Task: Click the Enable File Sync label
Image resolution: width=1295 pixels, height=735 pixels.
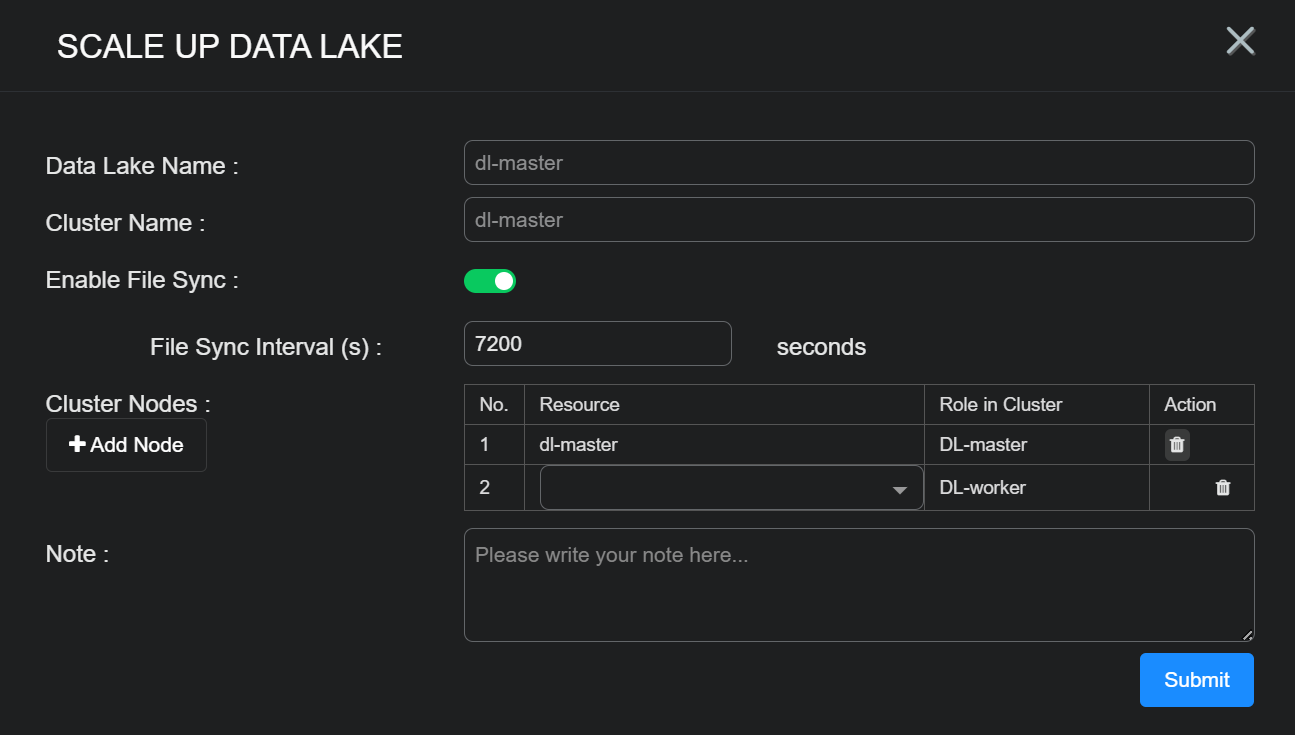Action: coord(142,280)
